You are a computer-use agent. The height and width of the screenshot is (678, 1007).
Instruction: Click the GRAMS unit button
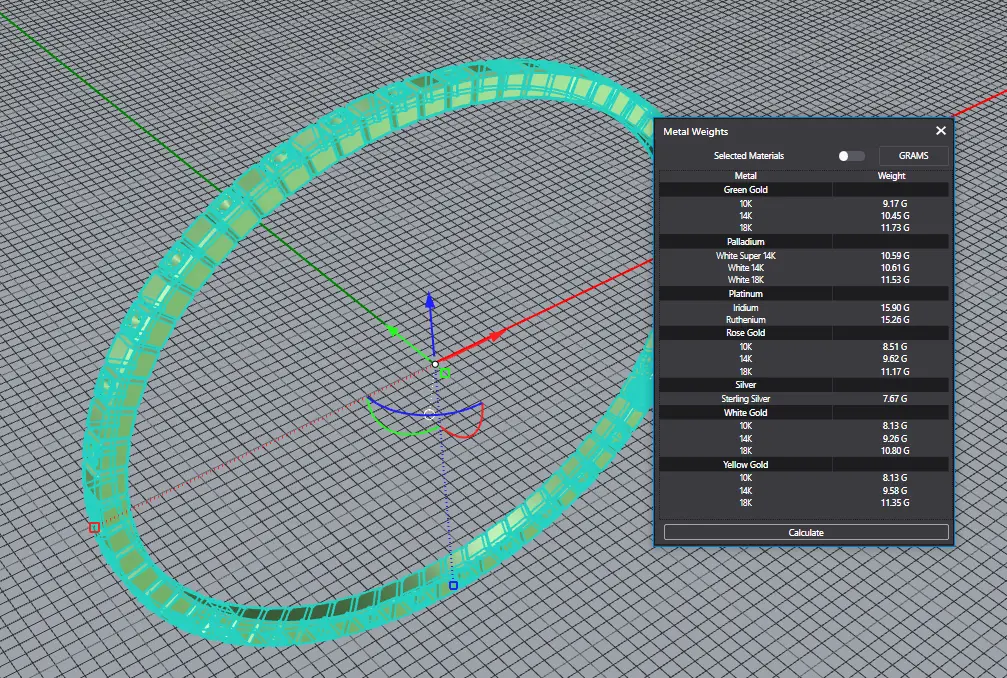pos(913,156)
